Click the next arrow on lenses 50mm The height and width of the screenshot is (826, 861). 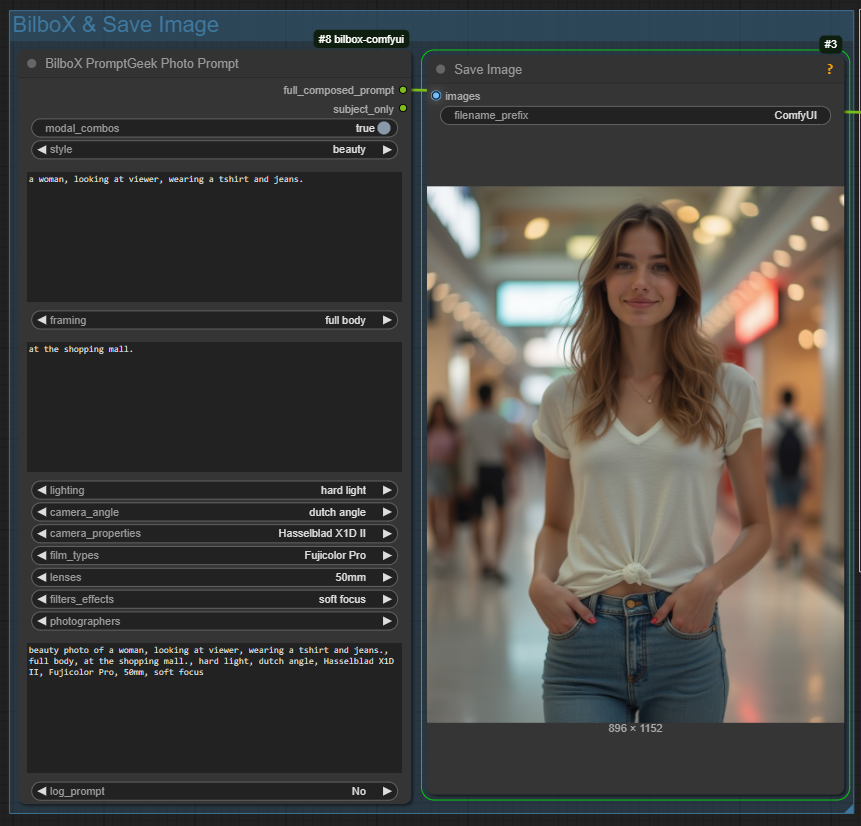(x=387, y=578)
